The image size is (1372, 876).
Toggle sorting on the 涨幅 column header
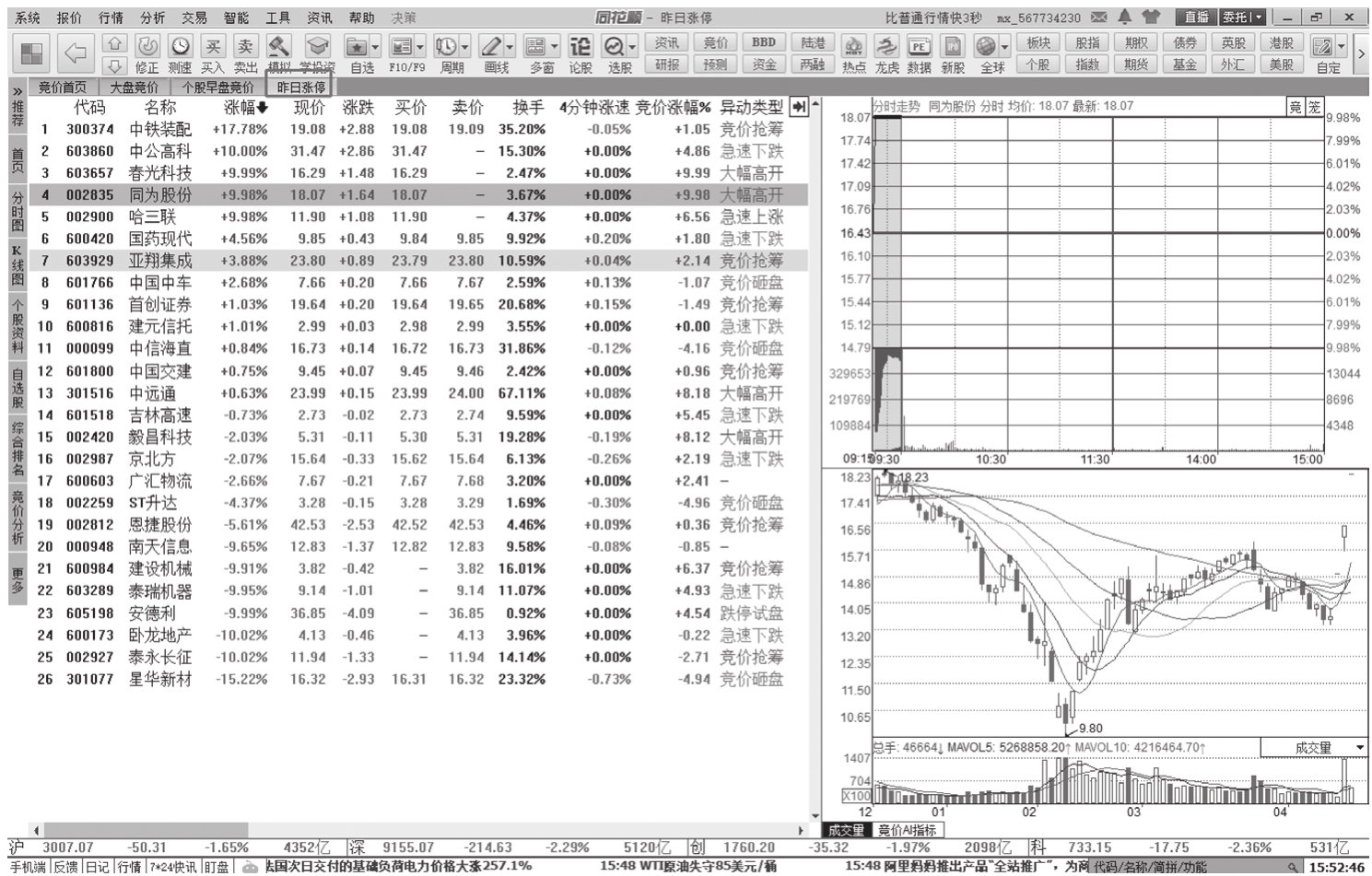tap(246, 107)
